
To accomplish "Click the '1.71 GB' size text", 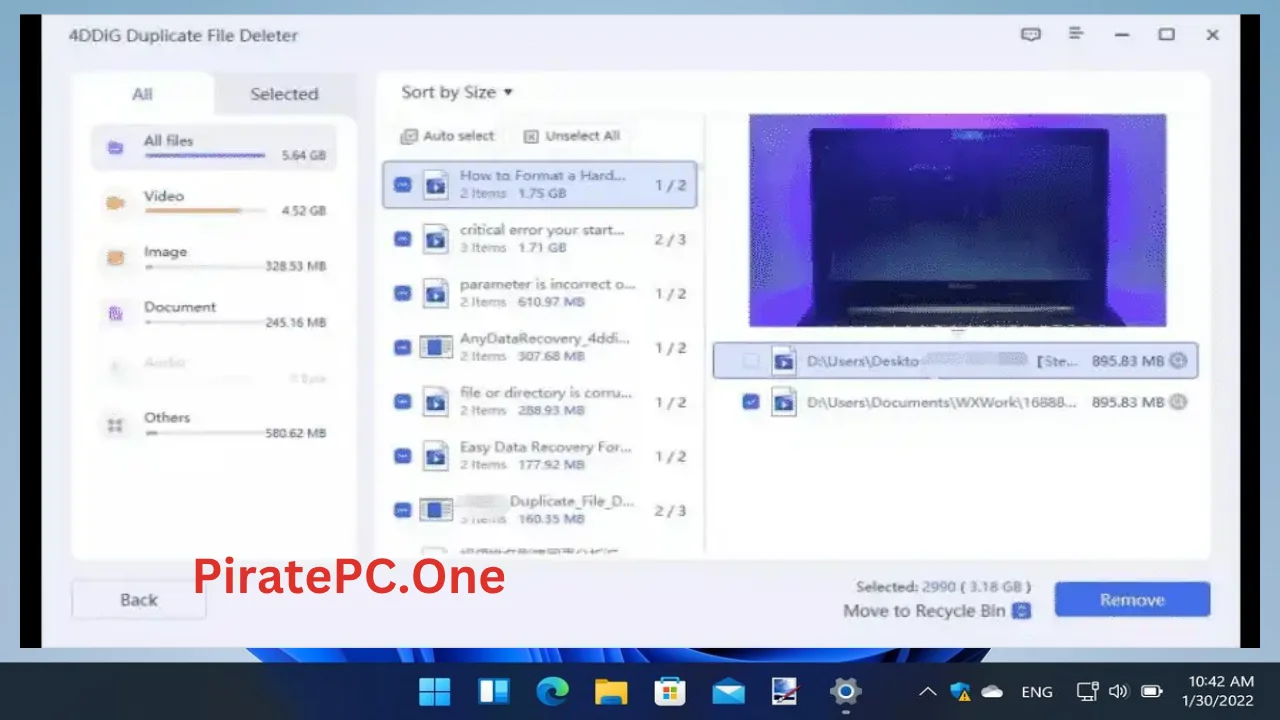I will [542, 248].
